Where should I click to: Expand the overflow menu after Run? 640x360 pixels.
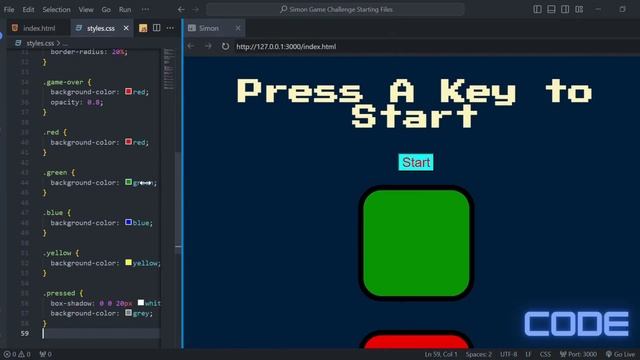145,9
